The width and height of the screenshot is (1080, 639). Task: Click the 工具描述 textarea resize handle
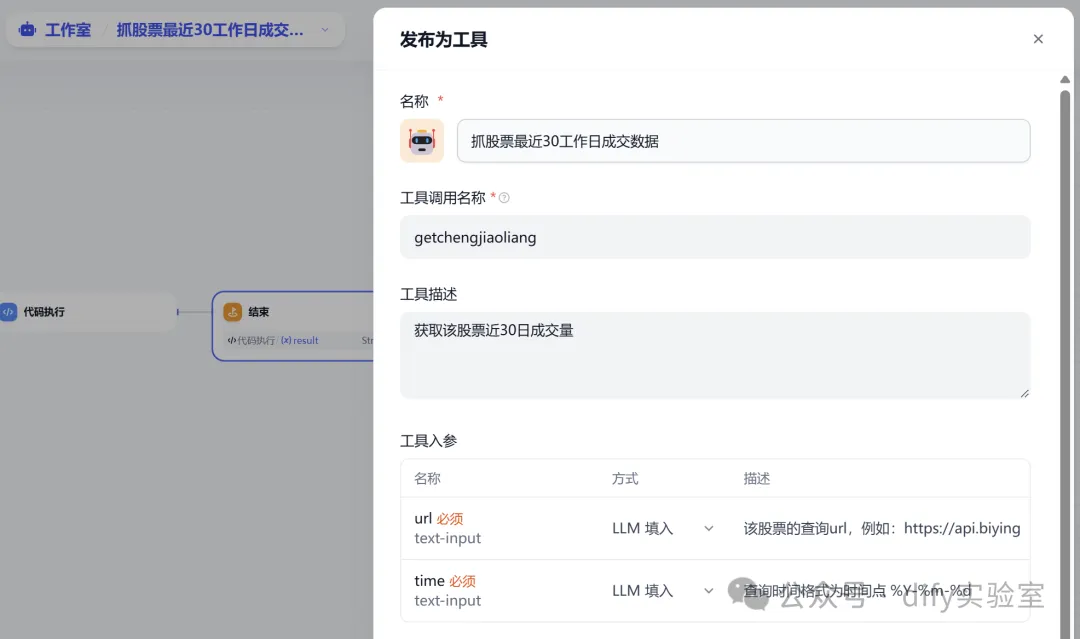tap(1024, 393)
